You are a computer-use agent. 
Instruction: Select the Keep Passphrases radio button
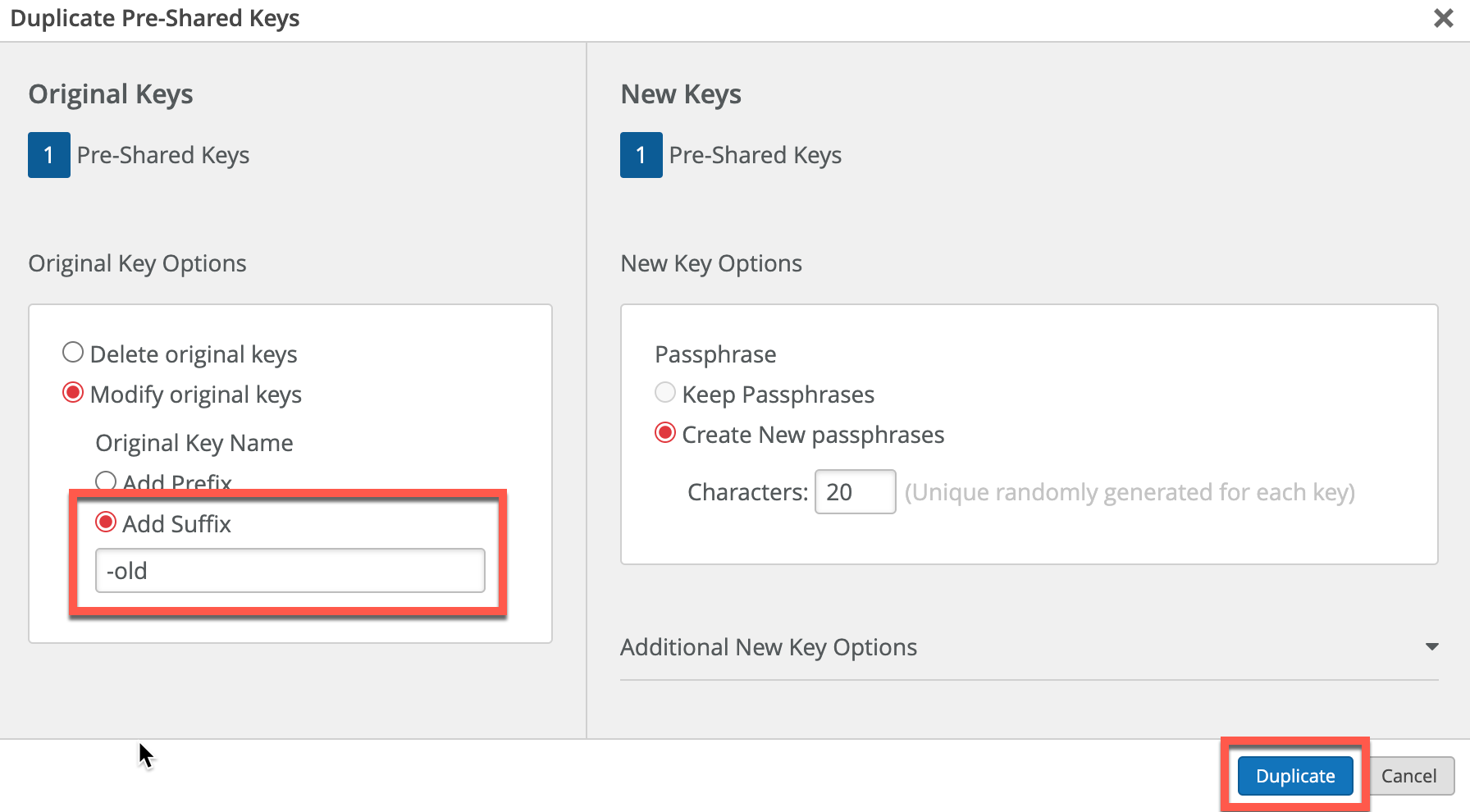[x=665, y=393]
